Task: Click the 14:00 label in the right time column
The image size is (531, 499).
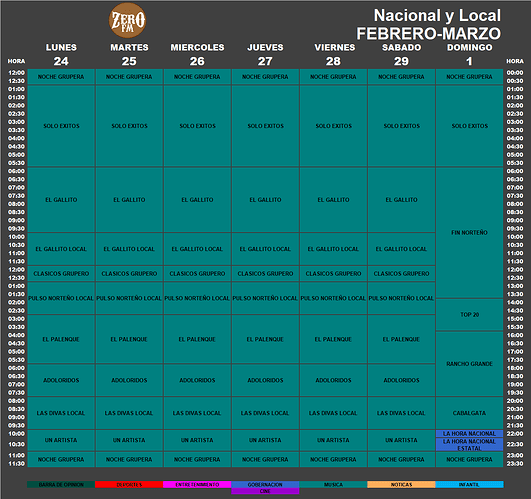Action: tap(515, 302)
